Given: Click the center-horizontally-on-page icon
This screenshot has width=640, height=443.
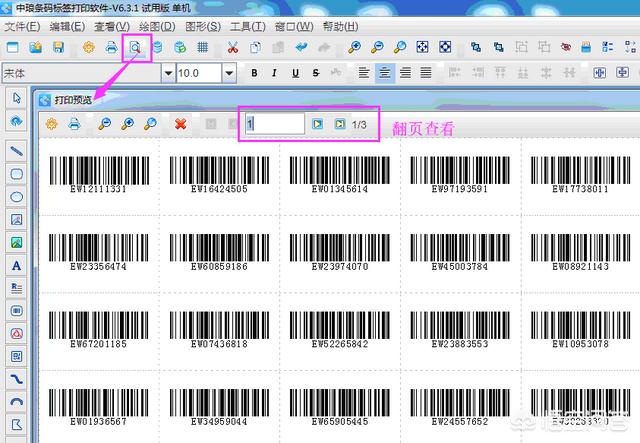Looking at the screenshot, I should point(600,73).
